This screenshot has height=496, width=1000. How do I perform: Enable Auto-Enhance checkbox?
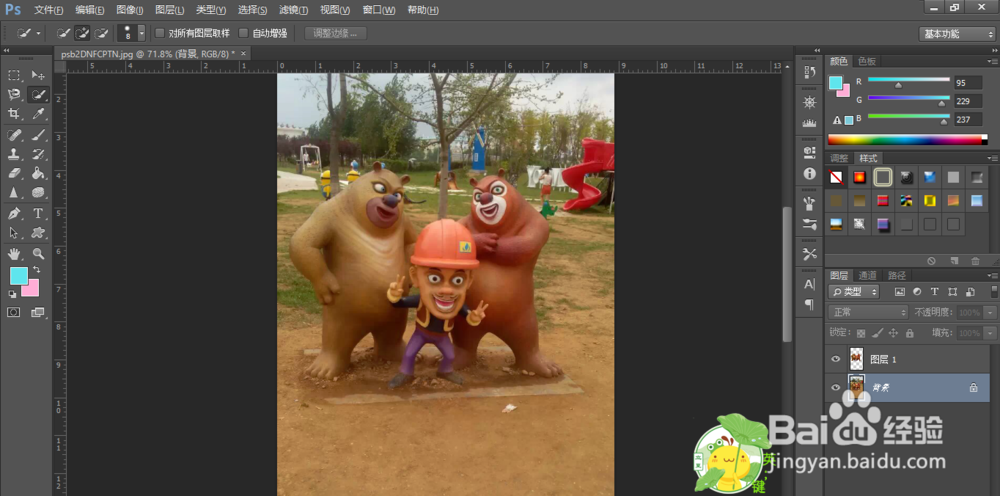[x=243, y=33]
